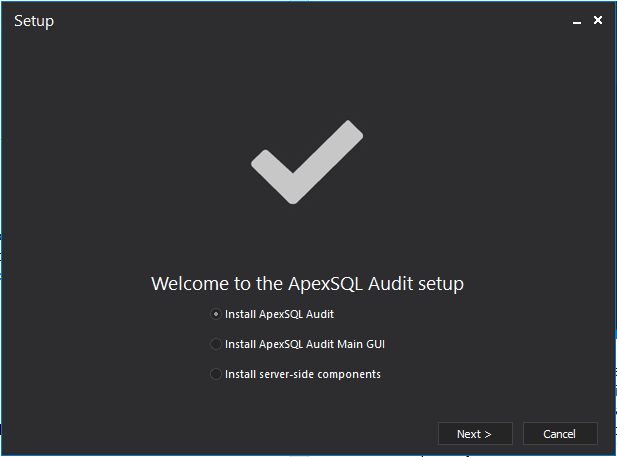Screen dimensions: 617x457
Task: Click the word "Welcome" in the heading
Action: tap(190, 284)
